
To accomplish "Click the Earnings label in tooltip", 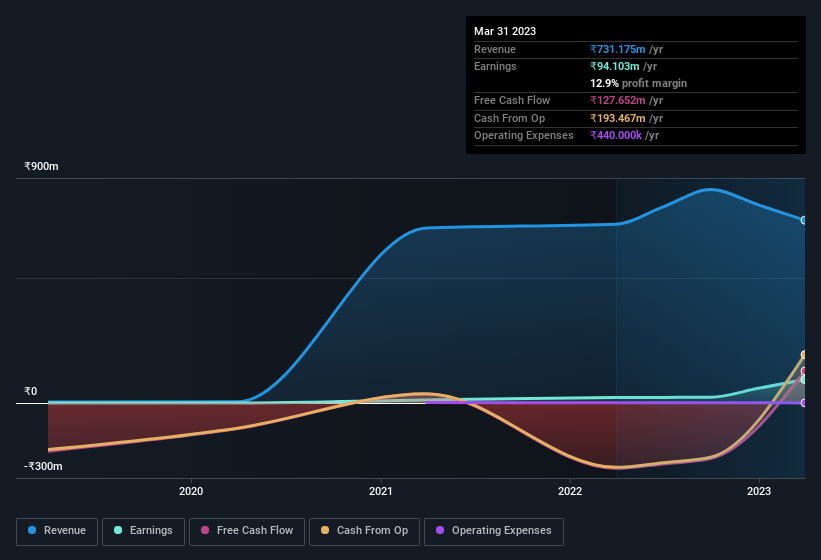I will pos(495,66).
